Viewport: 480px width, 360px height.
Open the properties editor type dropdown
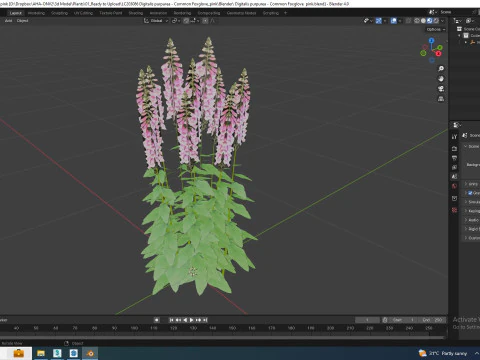[457, 125]
